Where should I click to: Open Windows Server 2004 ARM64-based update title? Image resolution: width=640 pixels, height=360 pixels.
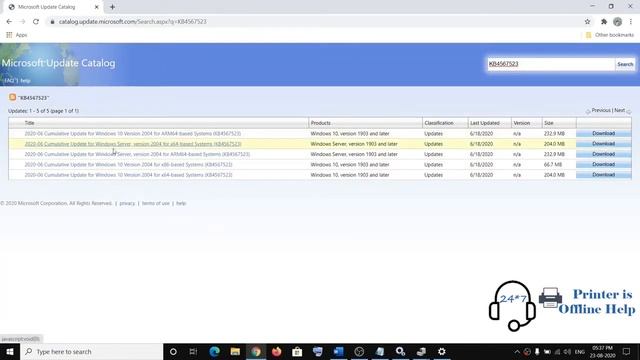click(x=137, y=154)
